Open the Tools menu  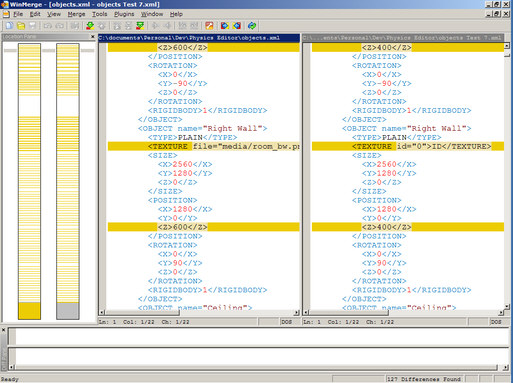(99, 14)
